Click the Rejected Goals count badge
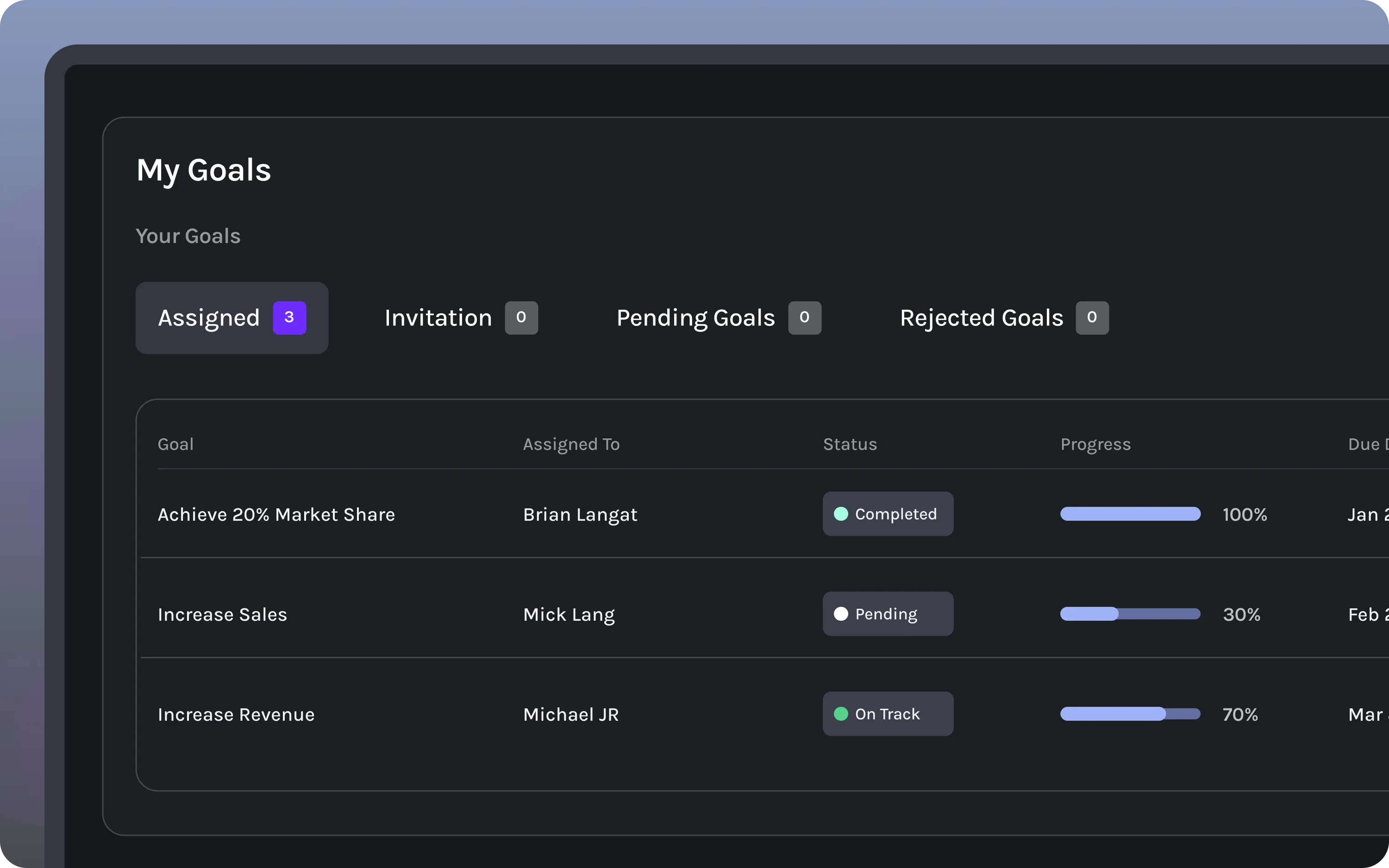Screen dimensions: 1389x868 tap(1092, 318)
